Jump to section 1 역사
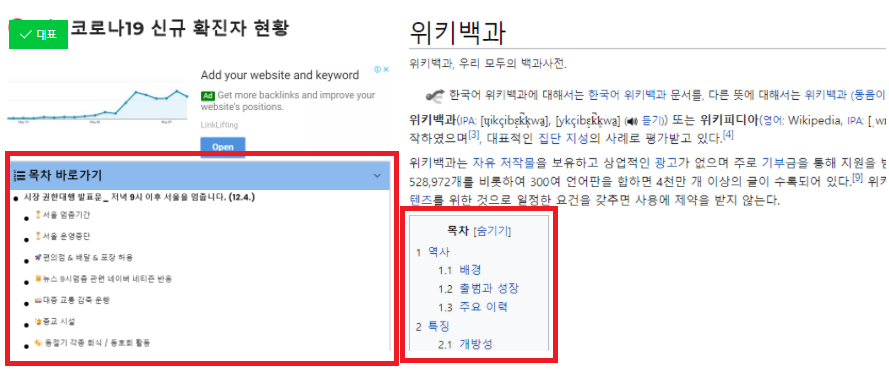The height and width of the screenshot is (370, 889). tap(439, 252)
